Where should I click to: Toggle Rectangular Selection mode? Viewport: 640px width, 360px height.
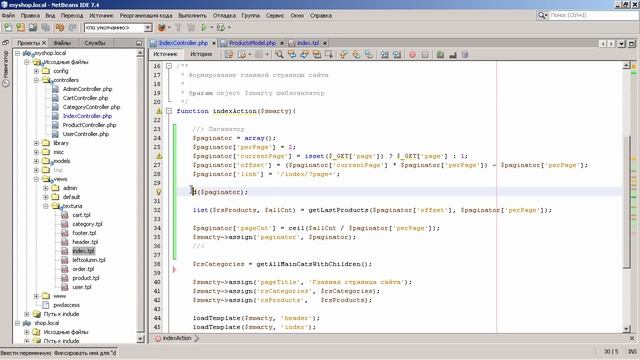[329, 55]
